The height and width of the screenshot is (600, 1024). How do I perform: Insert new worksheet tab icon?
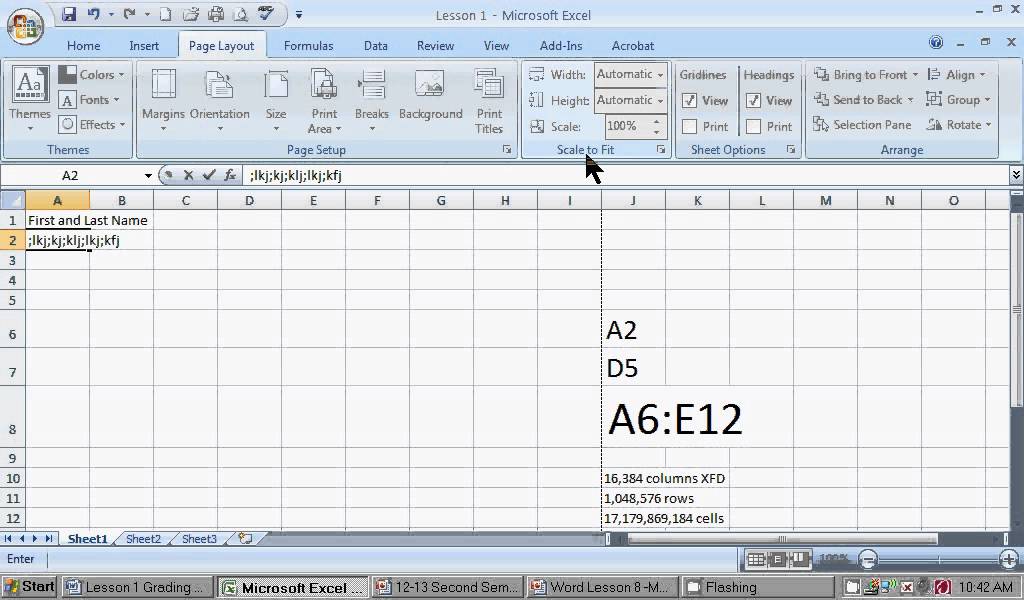click(246, 539)
